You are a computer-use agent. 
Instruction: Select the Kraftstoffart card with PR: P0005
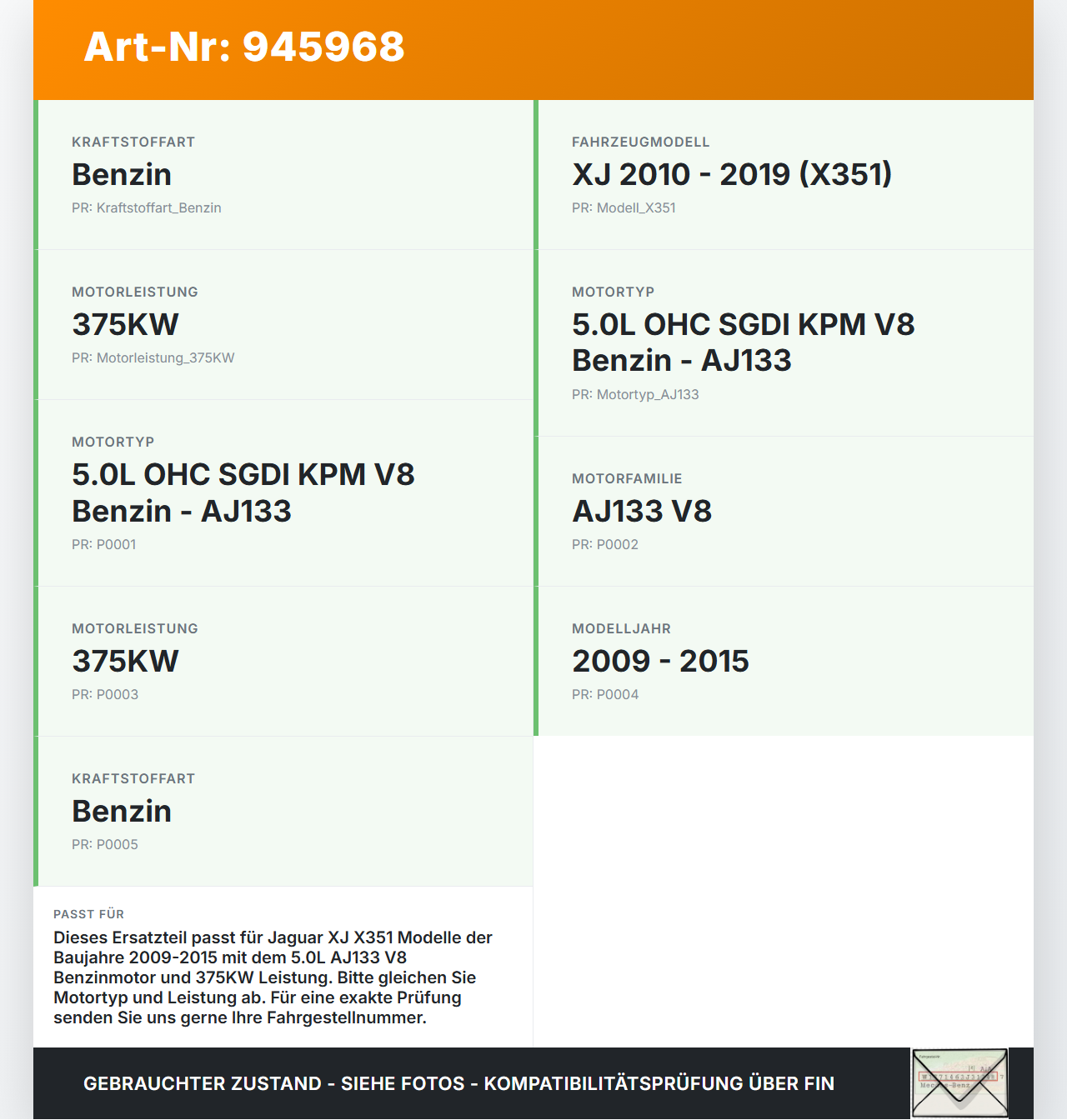[x=283, y=812]
